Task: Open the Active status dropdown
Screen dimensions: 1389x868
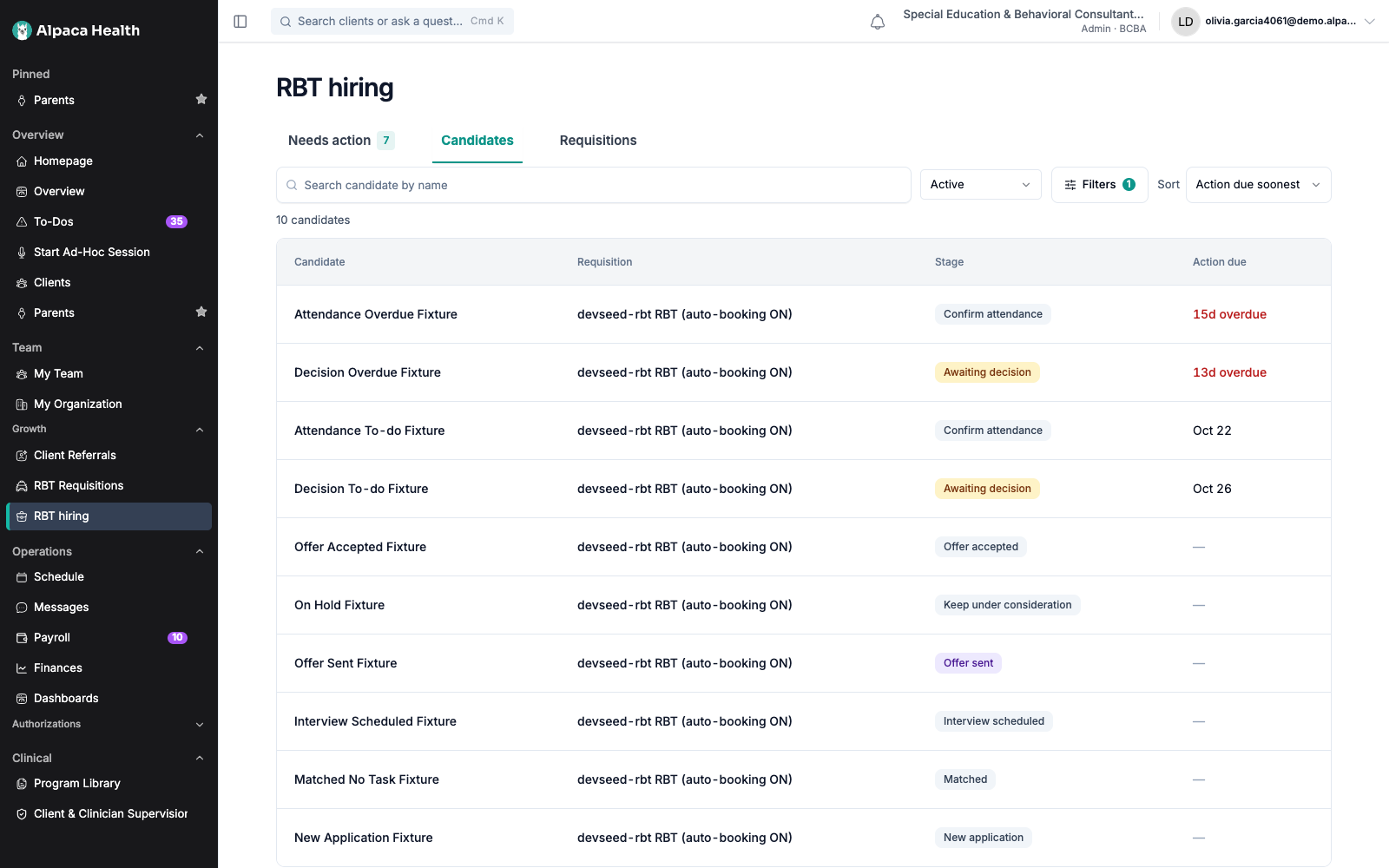Action: pos(981,185)
